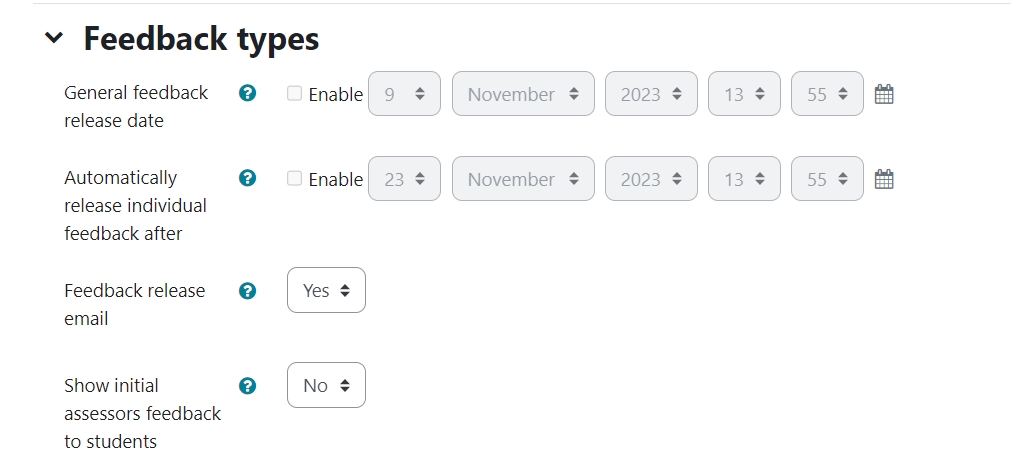Screen dimensions: 1011x475
Task: Open year dropdown for general feedback date
Action: click(651, 94)
